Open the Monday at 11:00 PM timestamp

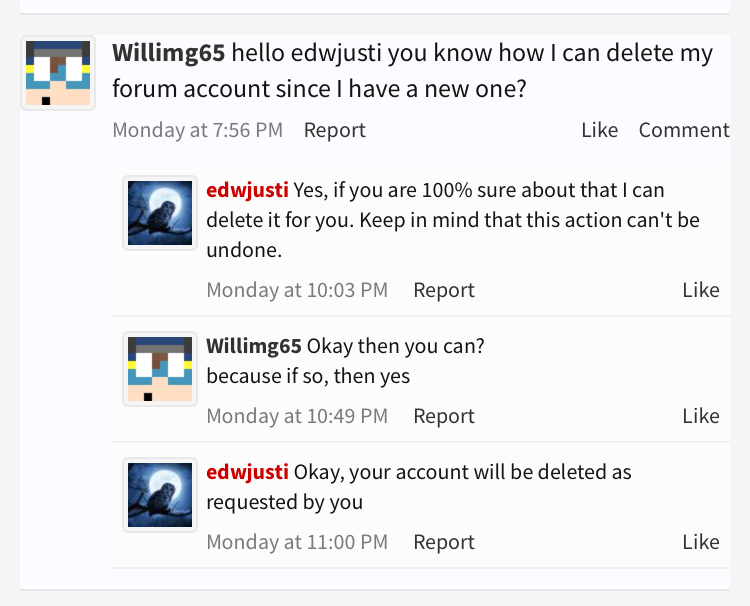pyautogui.click(x=297, y=542)
